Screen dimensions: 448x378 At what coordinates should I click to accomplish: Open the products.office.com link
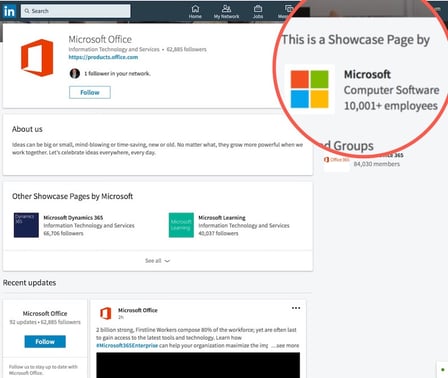click(103, 57)
